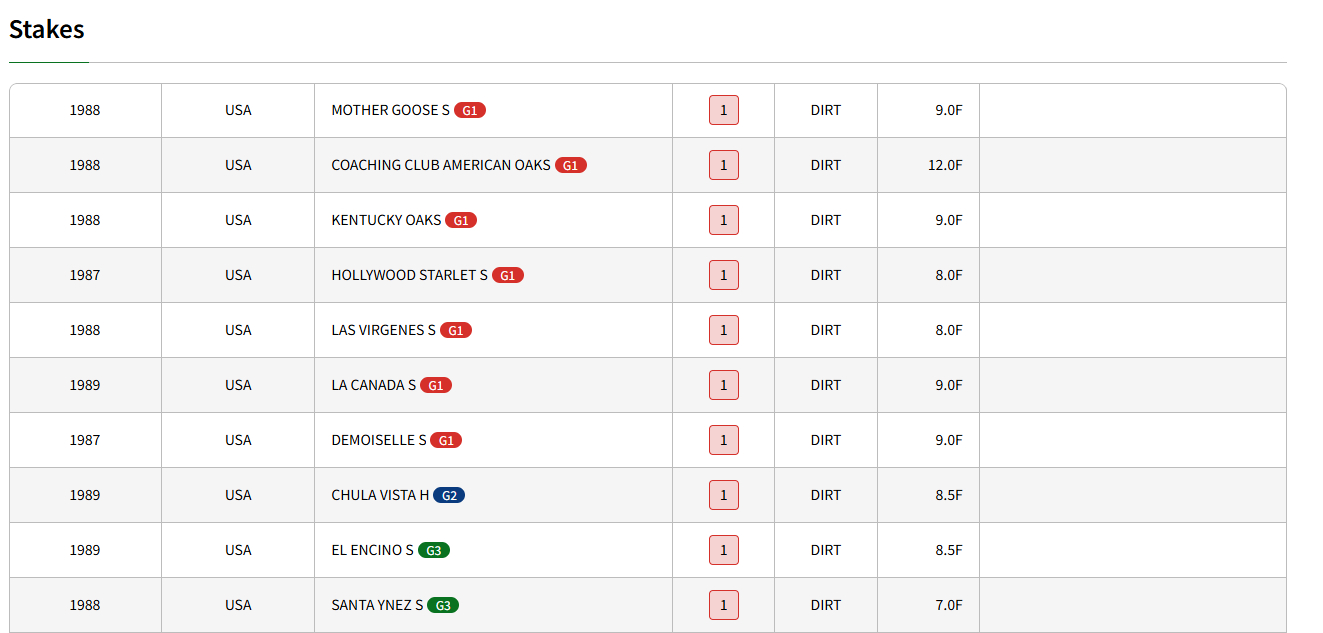Click the 9.0F distance in Kentucky Oaks row
This screenshot has height=633, width=1323.
tap(949, 220)
